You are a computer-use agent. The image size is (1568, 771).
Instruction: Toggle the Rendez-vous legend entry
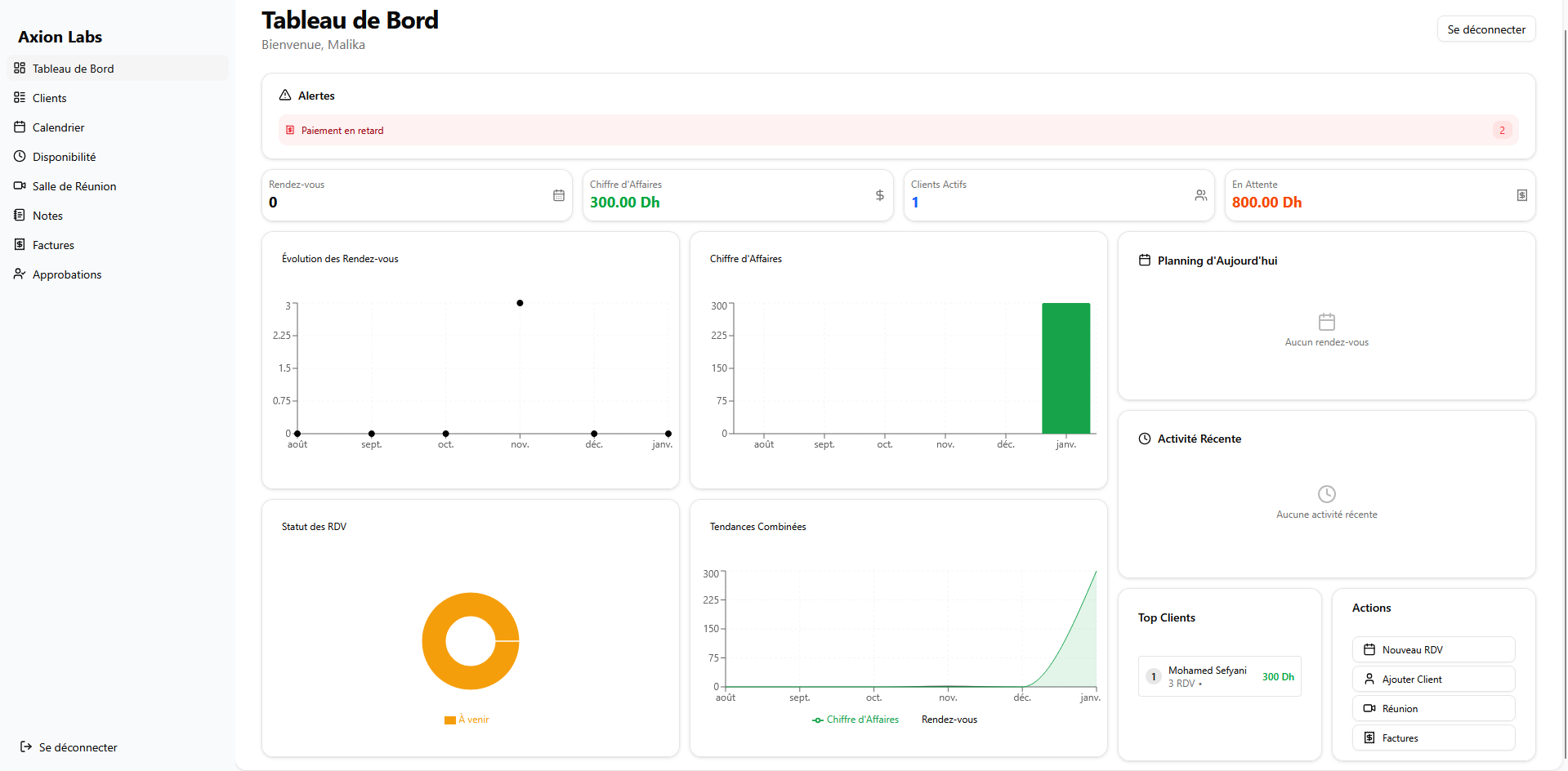[x=949, y=720]
